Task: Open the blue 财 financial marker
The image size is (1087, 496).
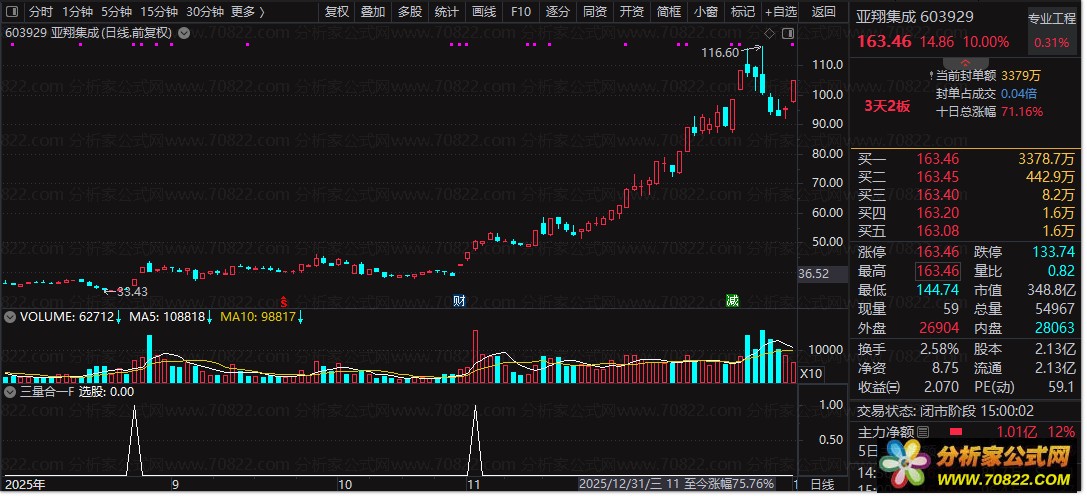Action: (x=458, y=301)
